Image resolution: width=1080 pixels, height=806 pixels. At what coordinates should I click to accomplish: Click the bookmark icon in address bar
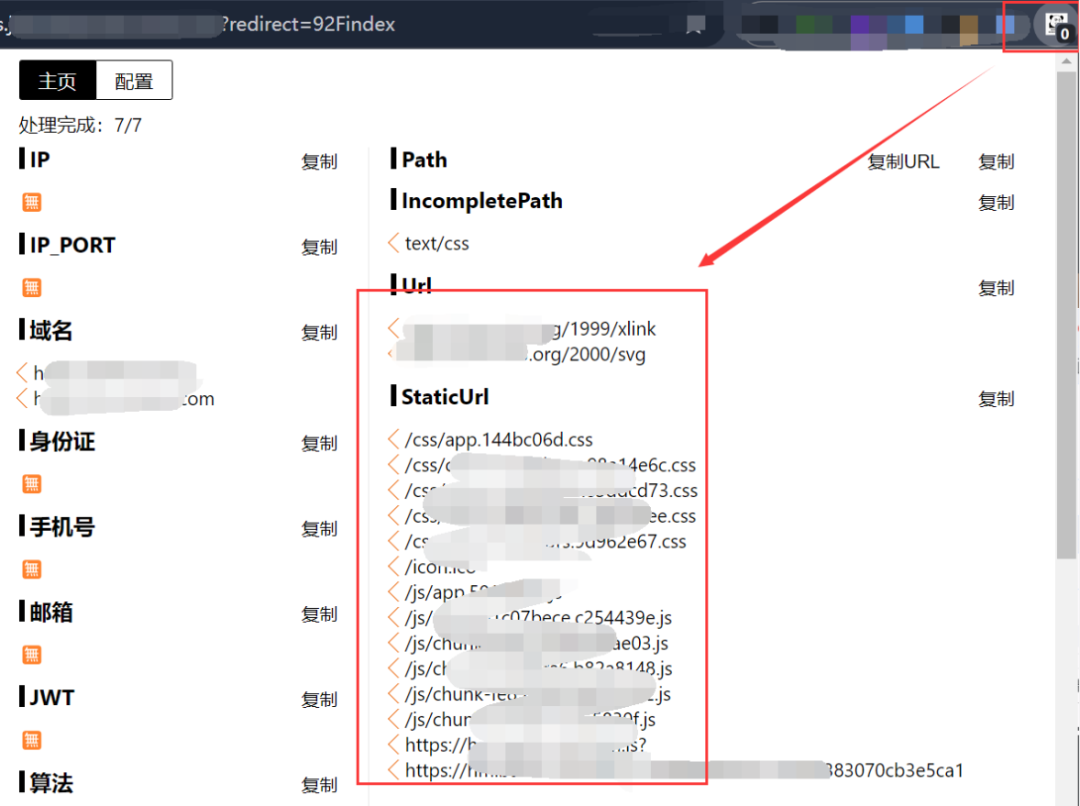pyautogui.click(x=696, y=25)
